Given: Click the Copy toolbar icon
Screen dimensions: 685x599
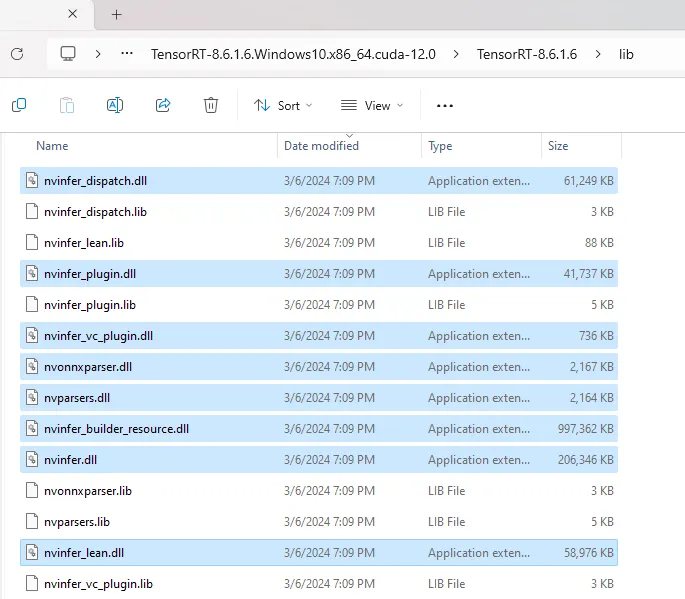Looking at the screenshot, I should point(19,105).
